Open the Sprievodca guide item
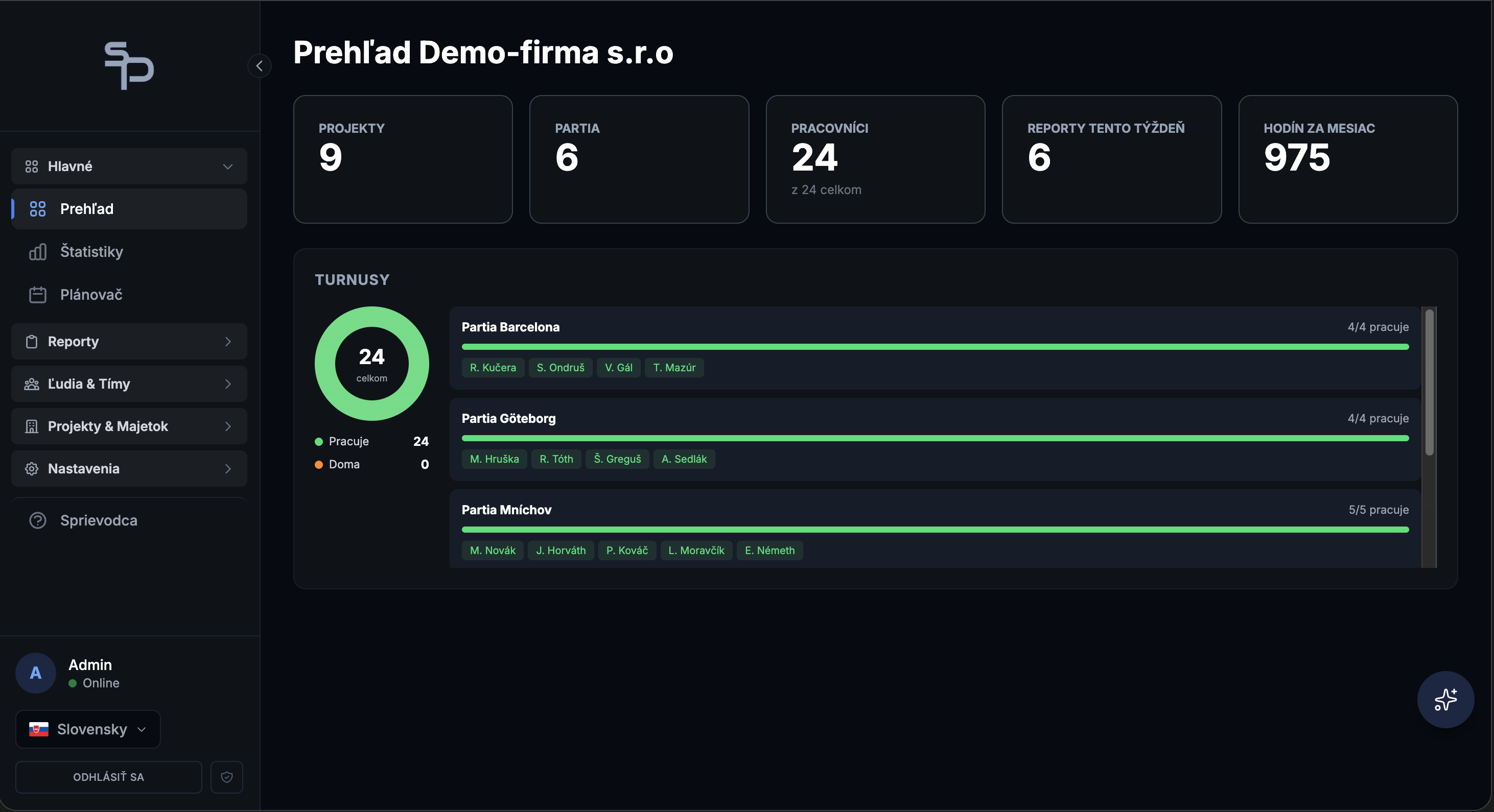The width and height of the screenshot is (1494, 812). click(x=129, y=520)
